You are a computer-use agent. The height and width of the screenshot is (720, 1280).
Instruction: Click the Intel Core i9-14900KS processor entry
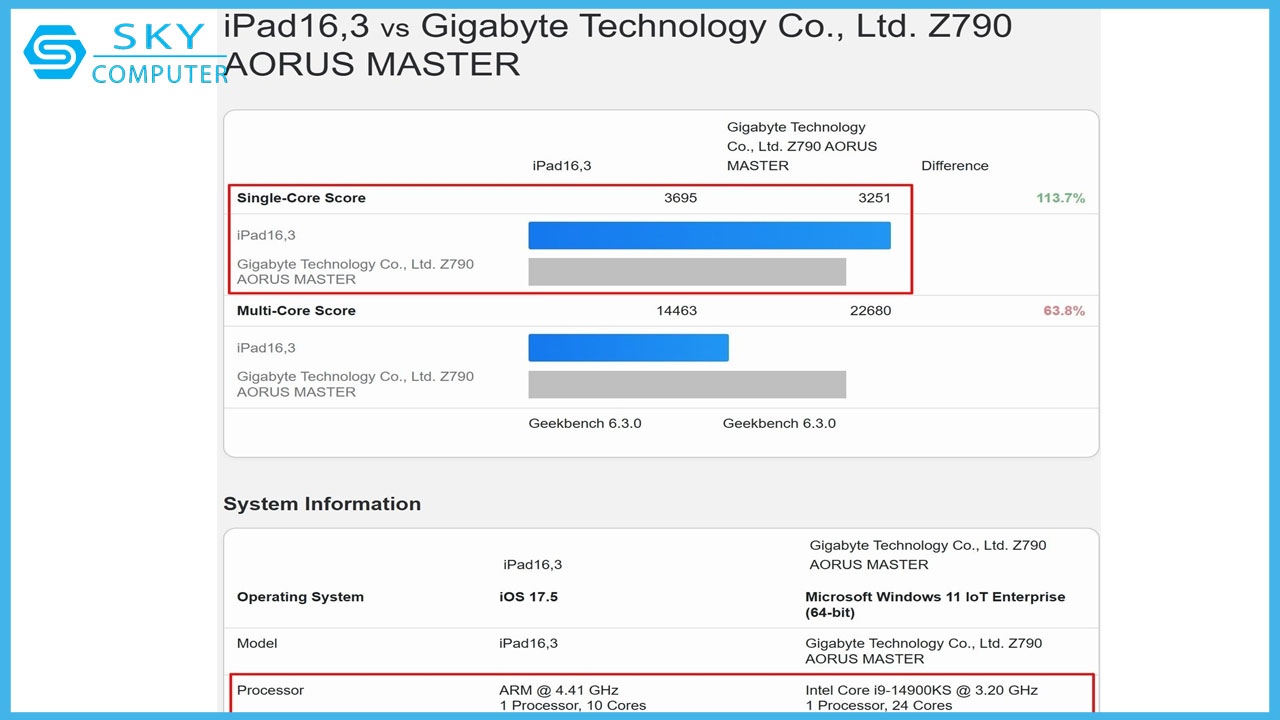(921, 690)
